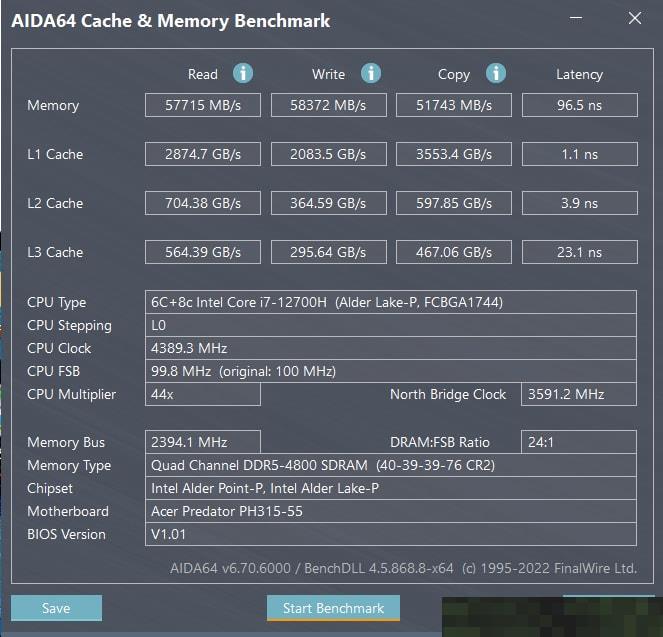Click the Read column header label
The image size is (663, 637).
click(x=203, y=74)
